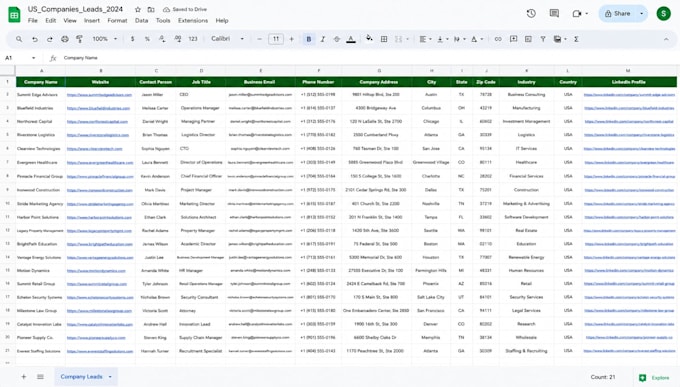Open the all sheets list

click(40, 377)
